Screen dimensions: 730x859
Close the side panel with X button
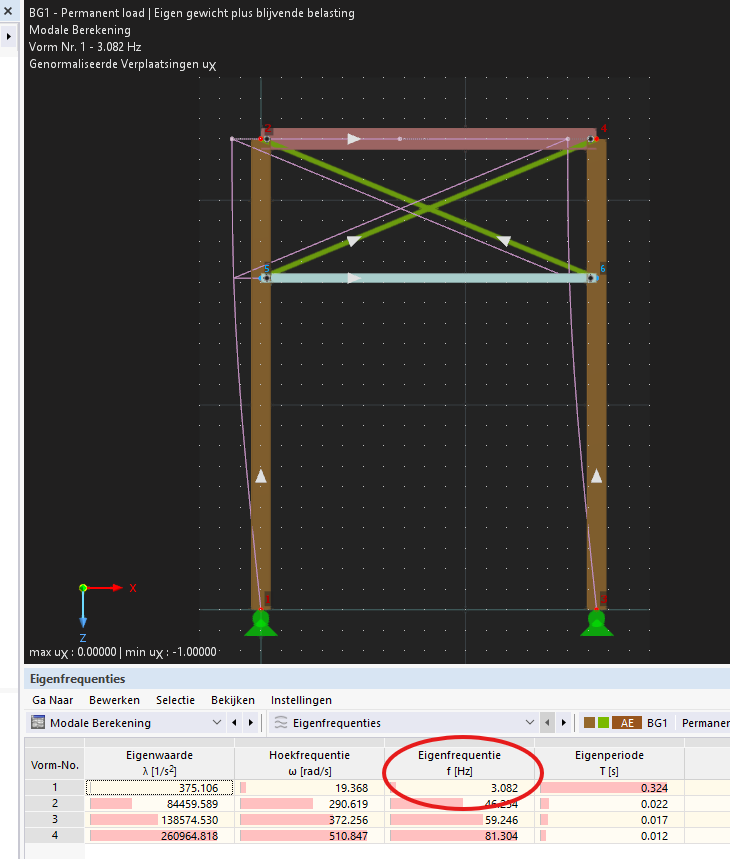(8, 12)
